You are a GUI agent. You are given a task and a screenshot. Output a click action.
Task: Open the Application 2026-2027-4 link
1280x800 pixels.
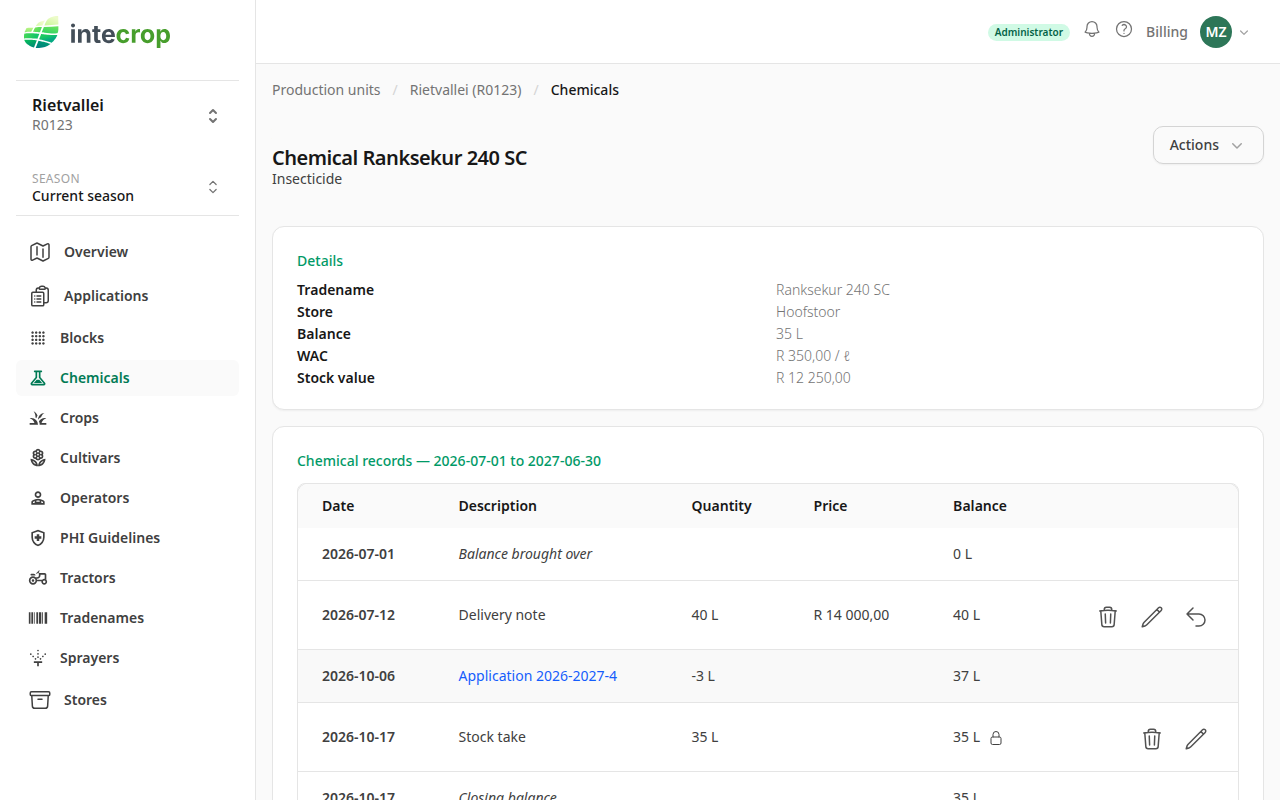[x=538, y=676]
